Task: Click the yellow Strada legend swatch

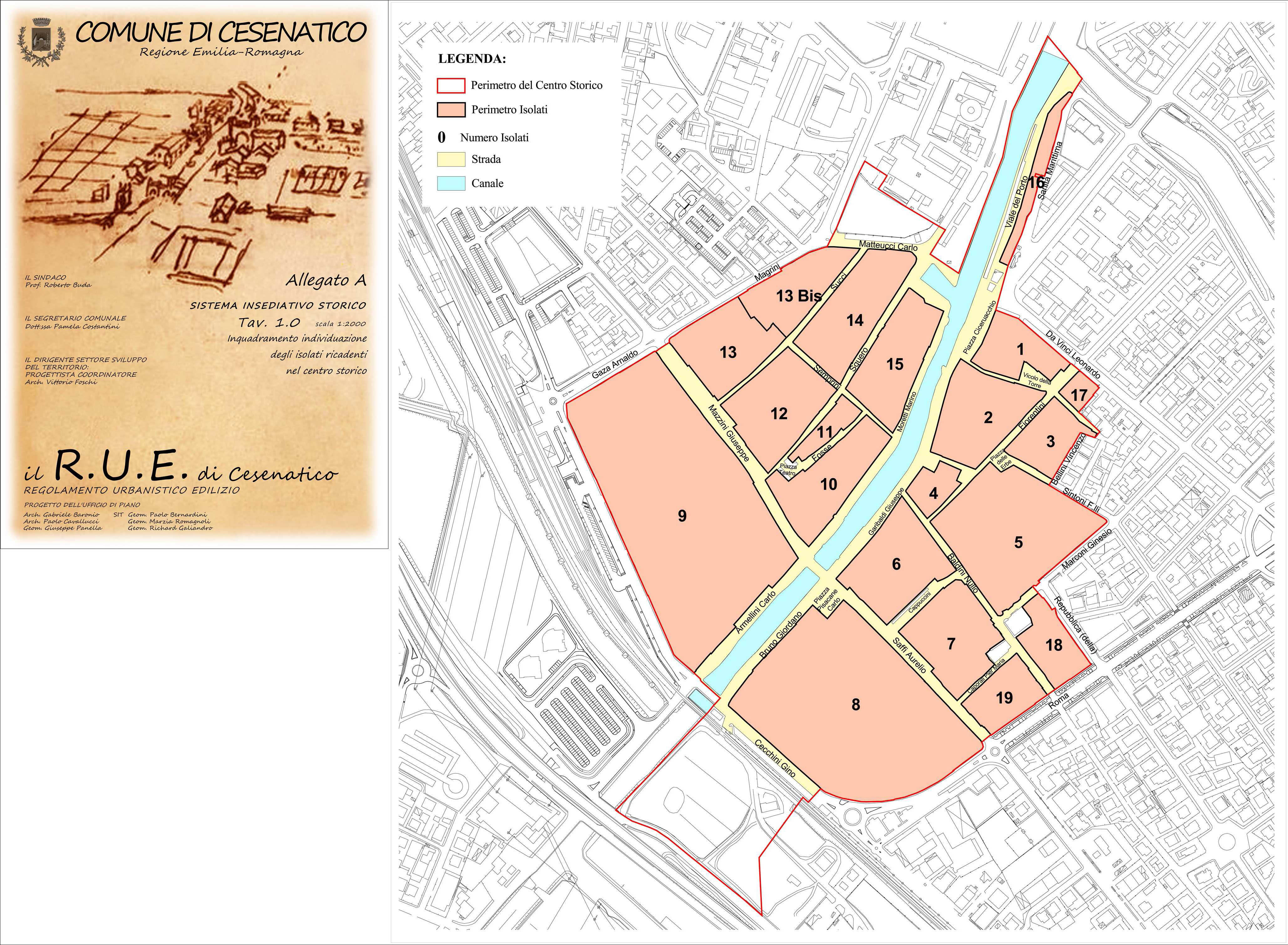Action: pyautogui.click(x=451, y=159)
